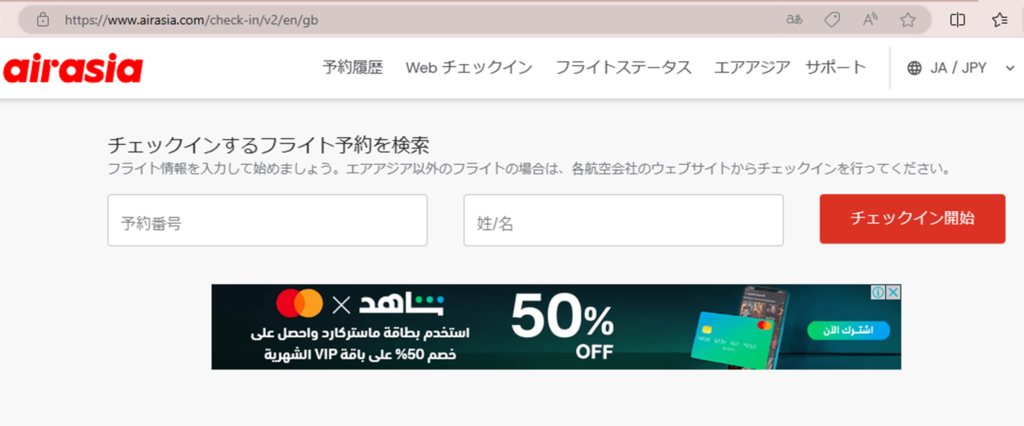The image size is (1024, 426).
Task: Click the globe language icon
Action: pyautogui.click(x=914, y=68)
